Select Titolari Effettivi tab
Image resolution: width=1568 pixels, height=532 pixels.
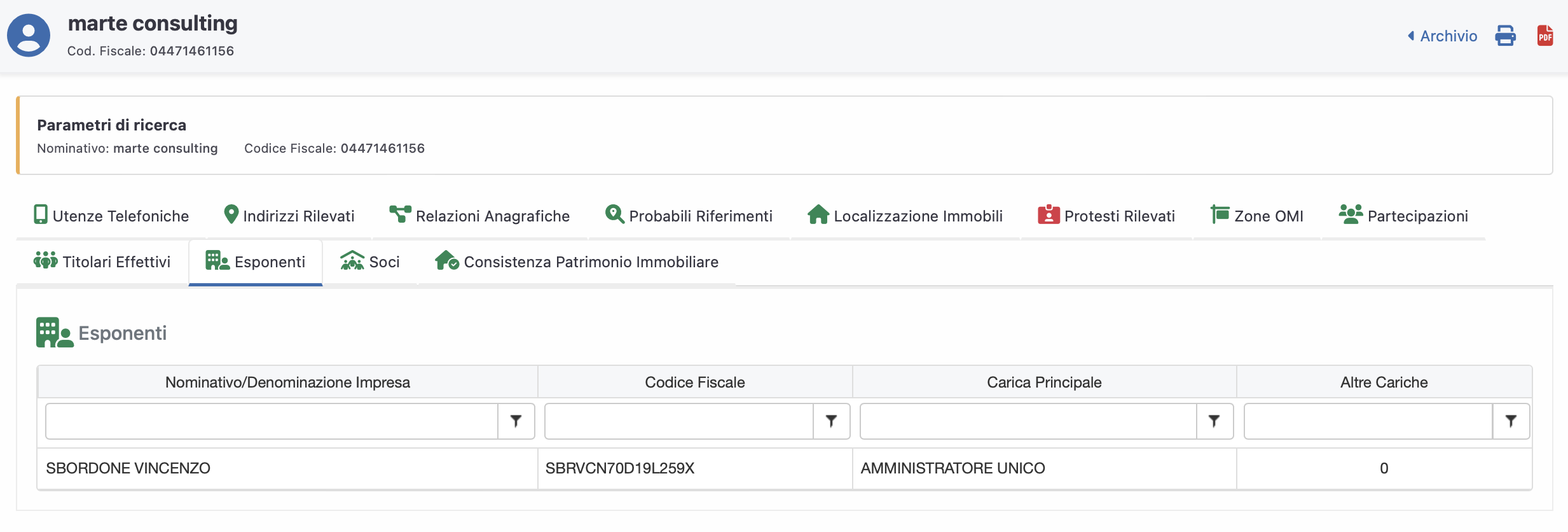click(x=102, y=262)
